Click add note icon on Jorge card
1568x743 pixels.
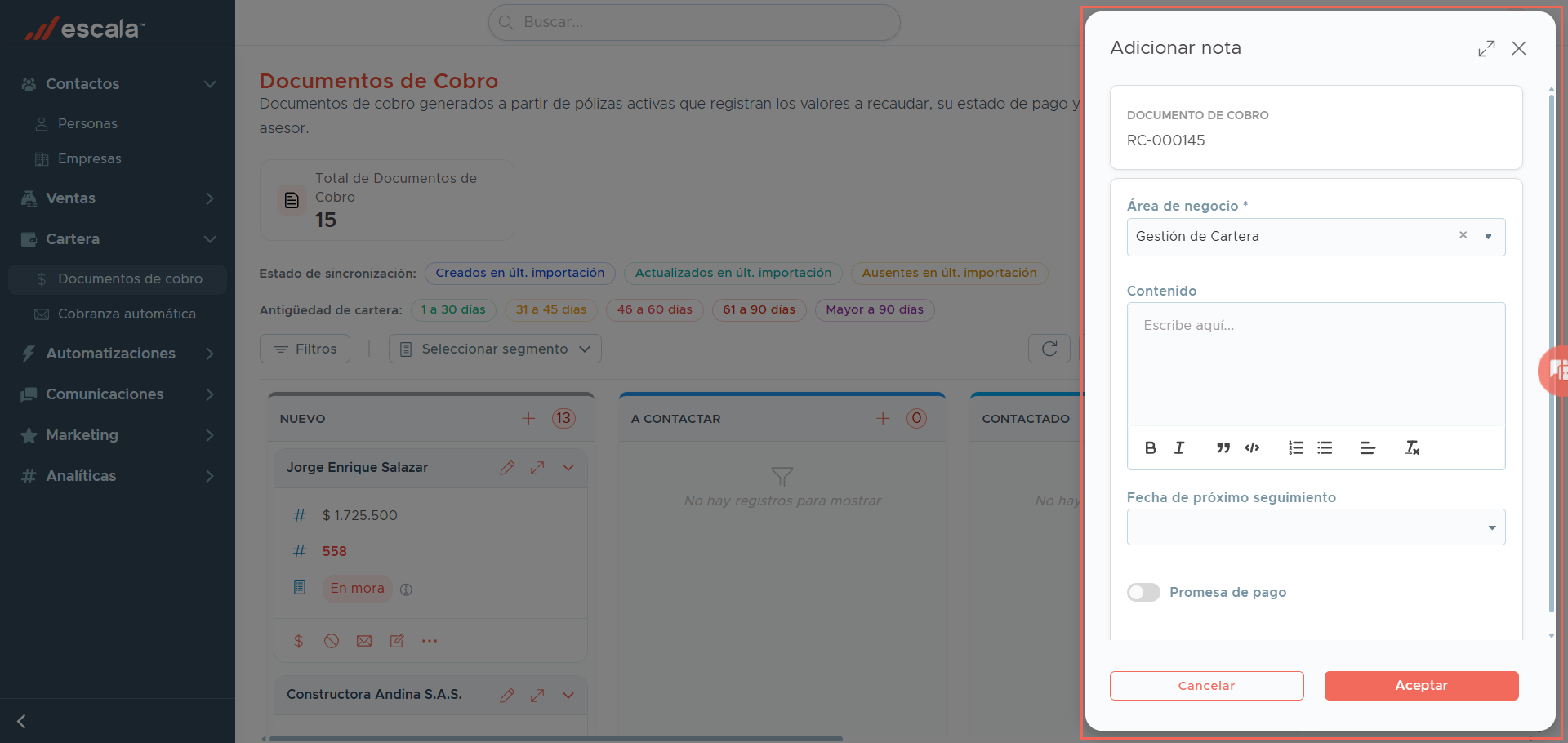point(397,641)
